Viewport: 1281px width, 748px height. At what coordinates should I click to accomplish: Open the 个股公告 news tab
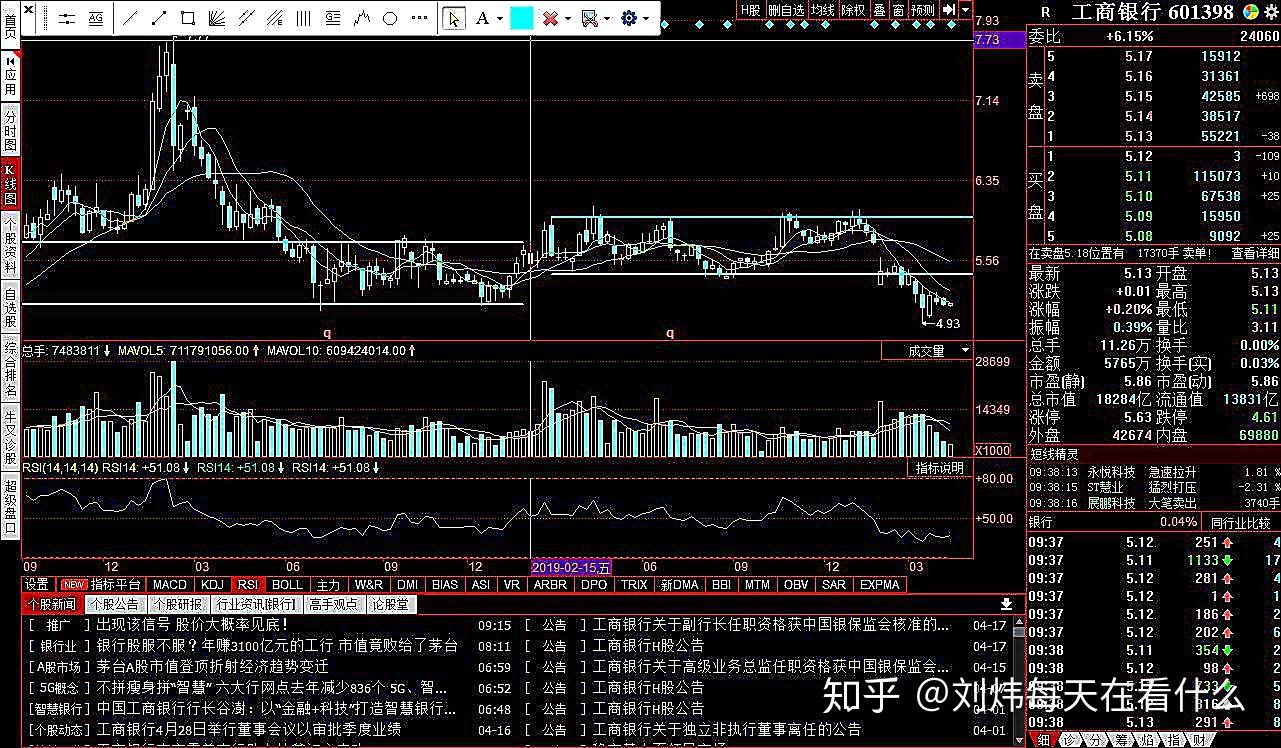113,604
